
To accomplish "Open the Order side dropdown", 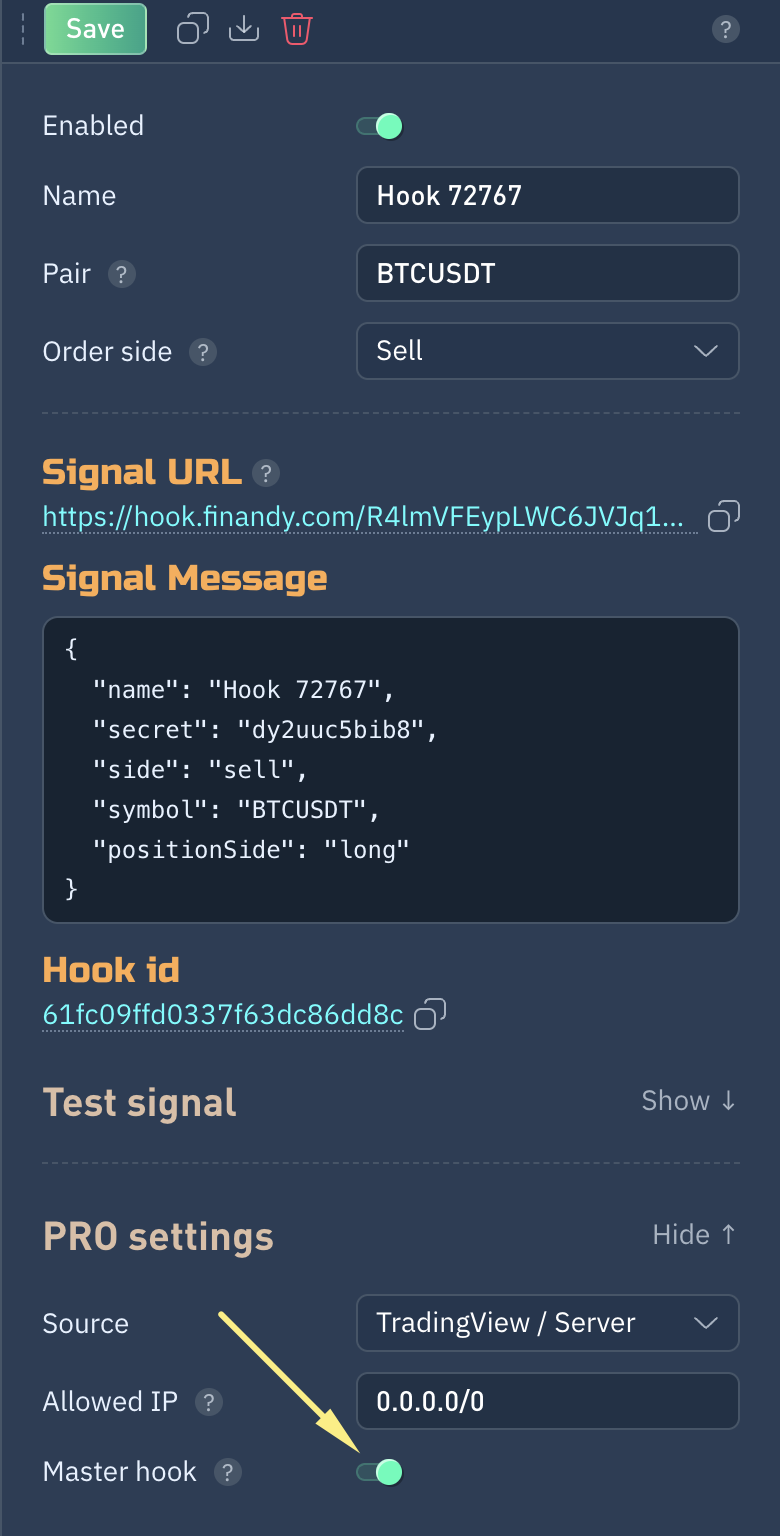I will click(547, 351).
